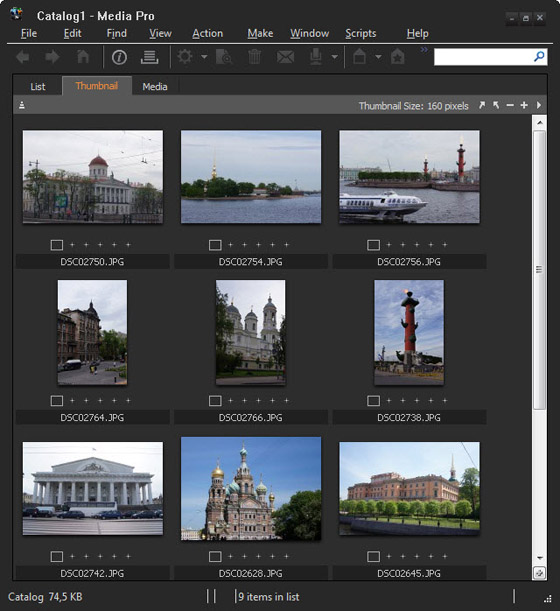
Task: Tick the checkbox for DSC02764.JPG
Action: click(57, 401)
